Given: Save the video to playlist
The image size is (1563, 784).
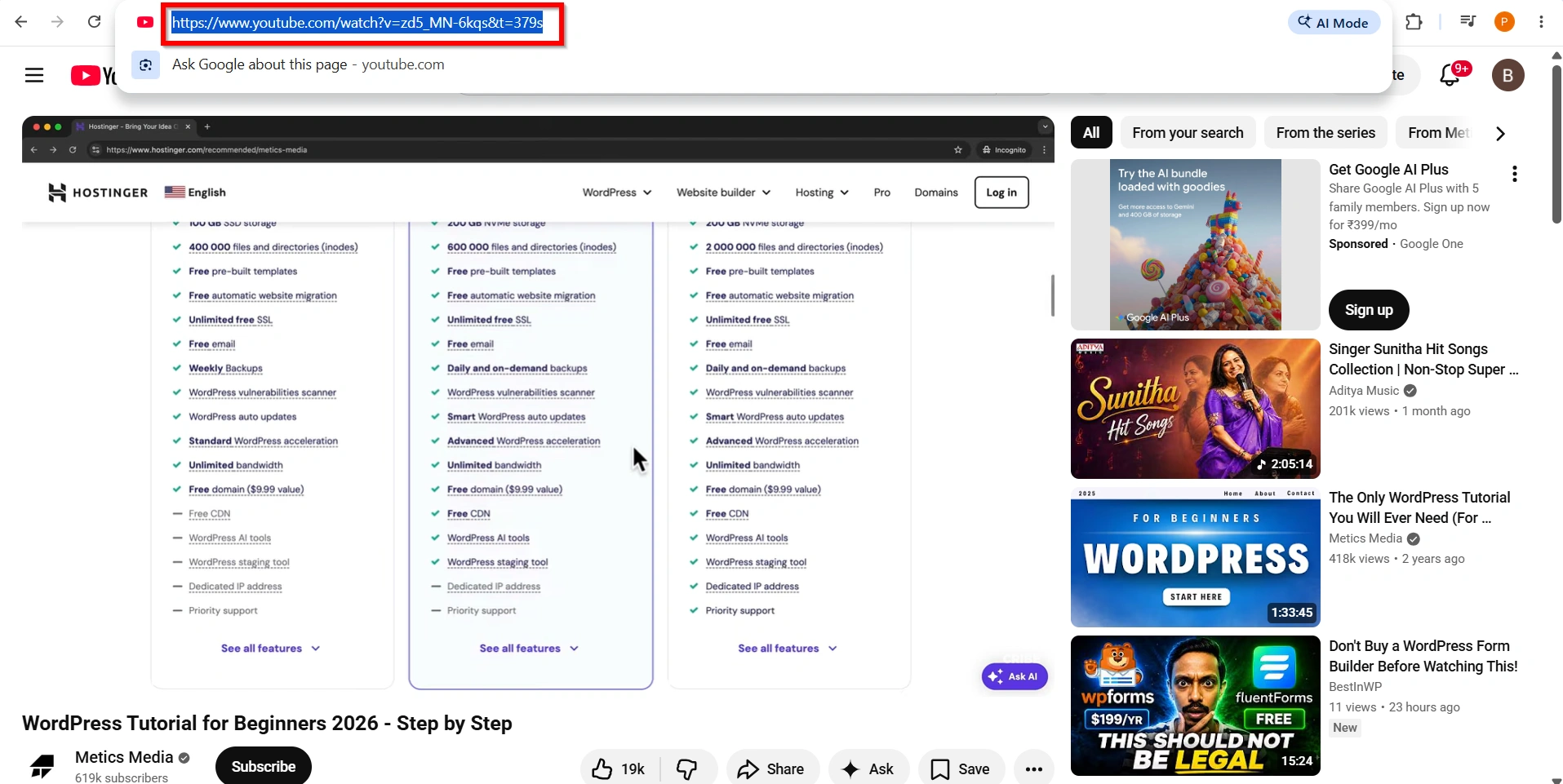Looking at the screenshot, I should tap(961, 768).
